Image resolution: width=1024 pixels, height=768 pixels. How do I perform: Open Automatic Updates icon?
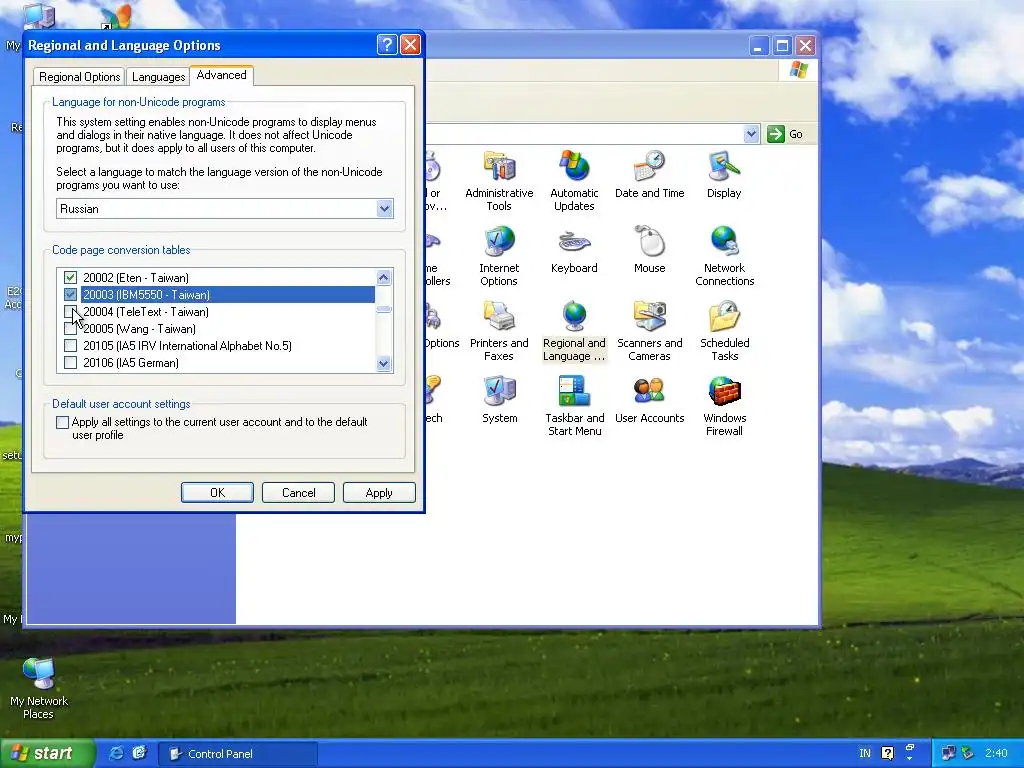coord(574,180)
